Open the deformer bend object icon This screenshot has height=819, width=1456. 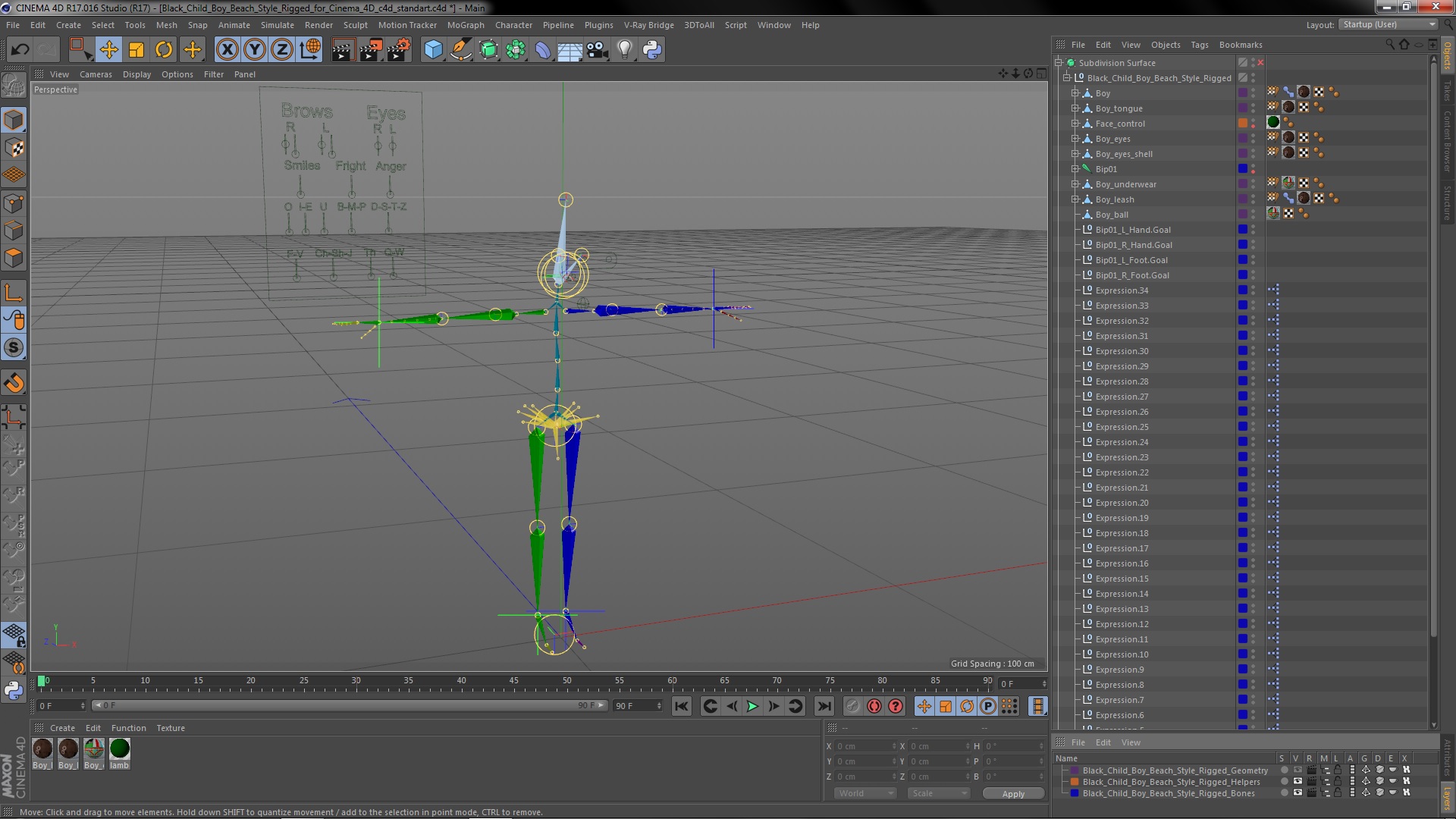[543, 50]
